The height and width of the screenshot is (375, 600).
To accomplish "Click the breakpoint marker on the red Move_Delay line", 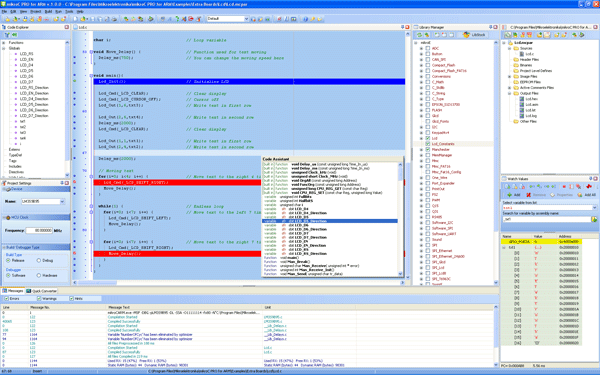I will pyautogui.click(x=75, y=253).
